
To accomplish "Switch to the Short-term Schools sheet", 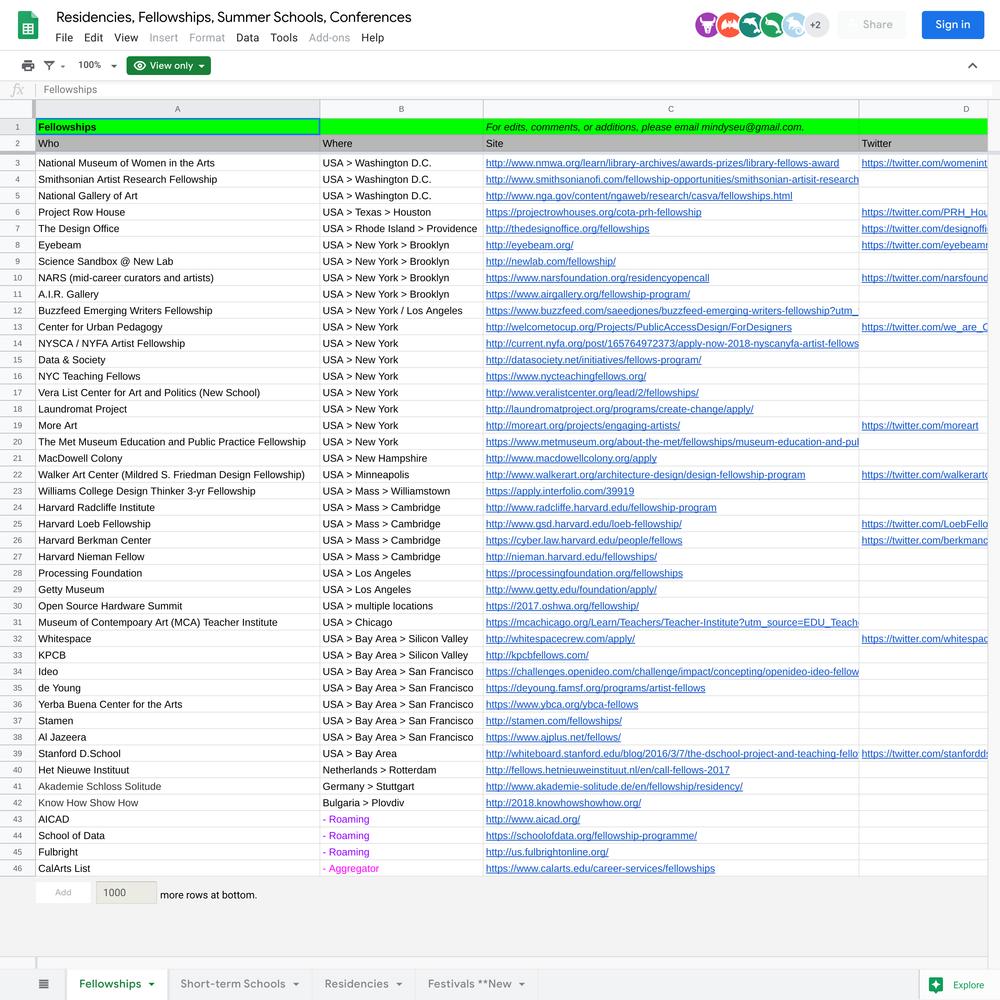I will tap(233, 984).
